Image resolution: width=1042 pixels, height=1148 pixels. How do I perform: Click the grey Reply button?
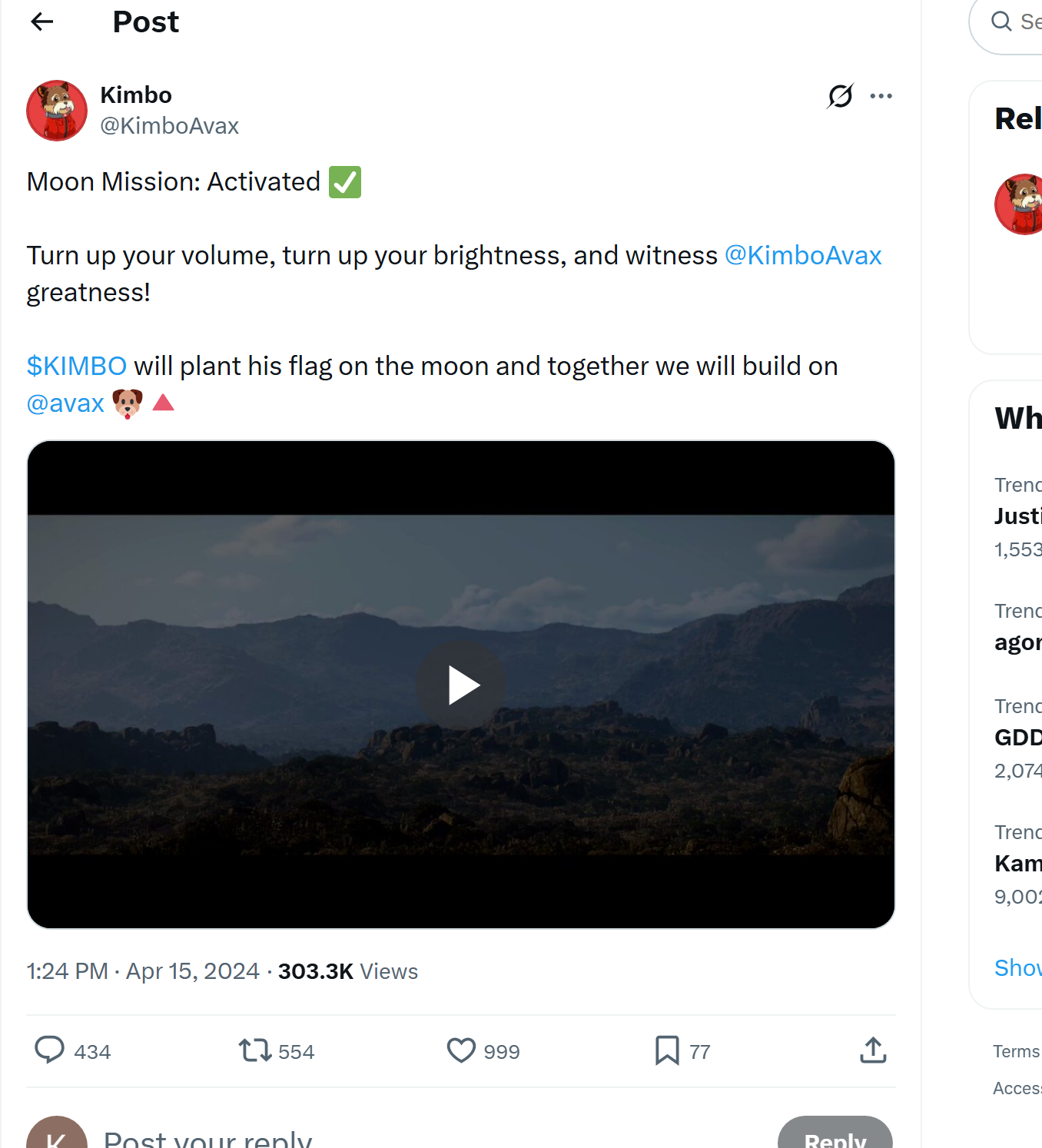[x=835, y=1136]
